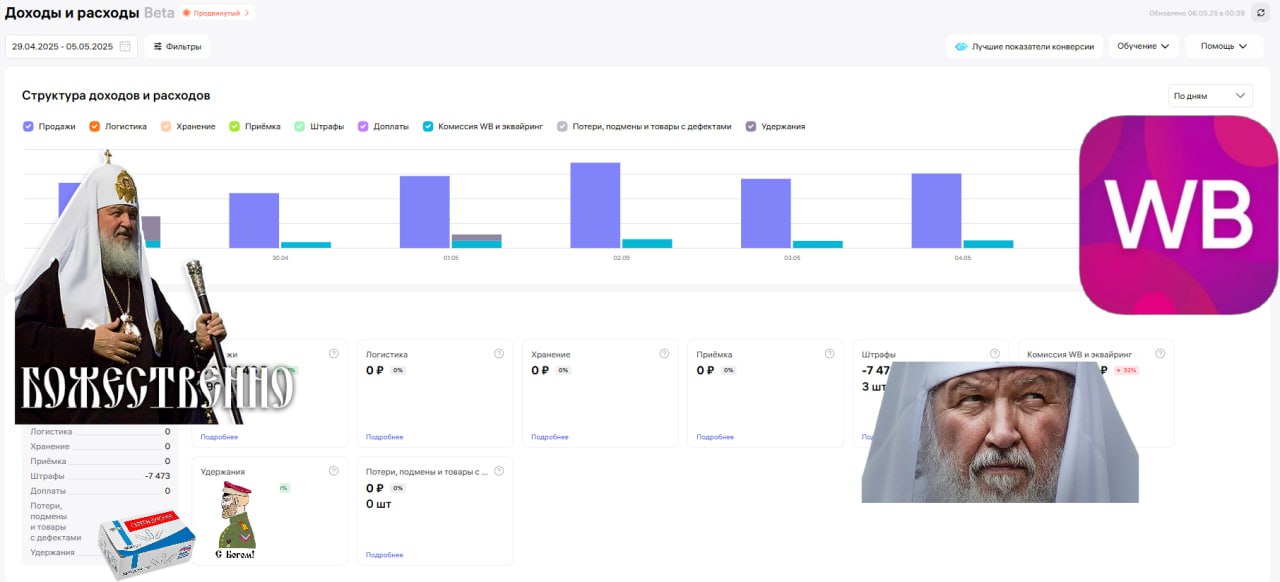The width and height of the screenshot is (1280, 582).
Task: Expand the Помощь dropdown menu
Action: tap(1224, 46)
